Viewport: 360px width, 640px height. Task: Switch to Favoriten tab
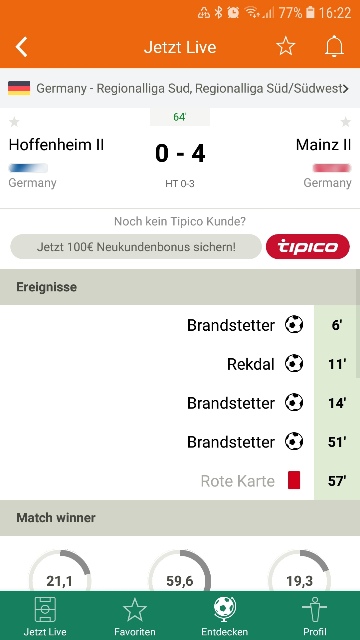(135, 616)
